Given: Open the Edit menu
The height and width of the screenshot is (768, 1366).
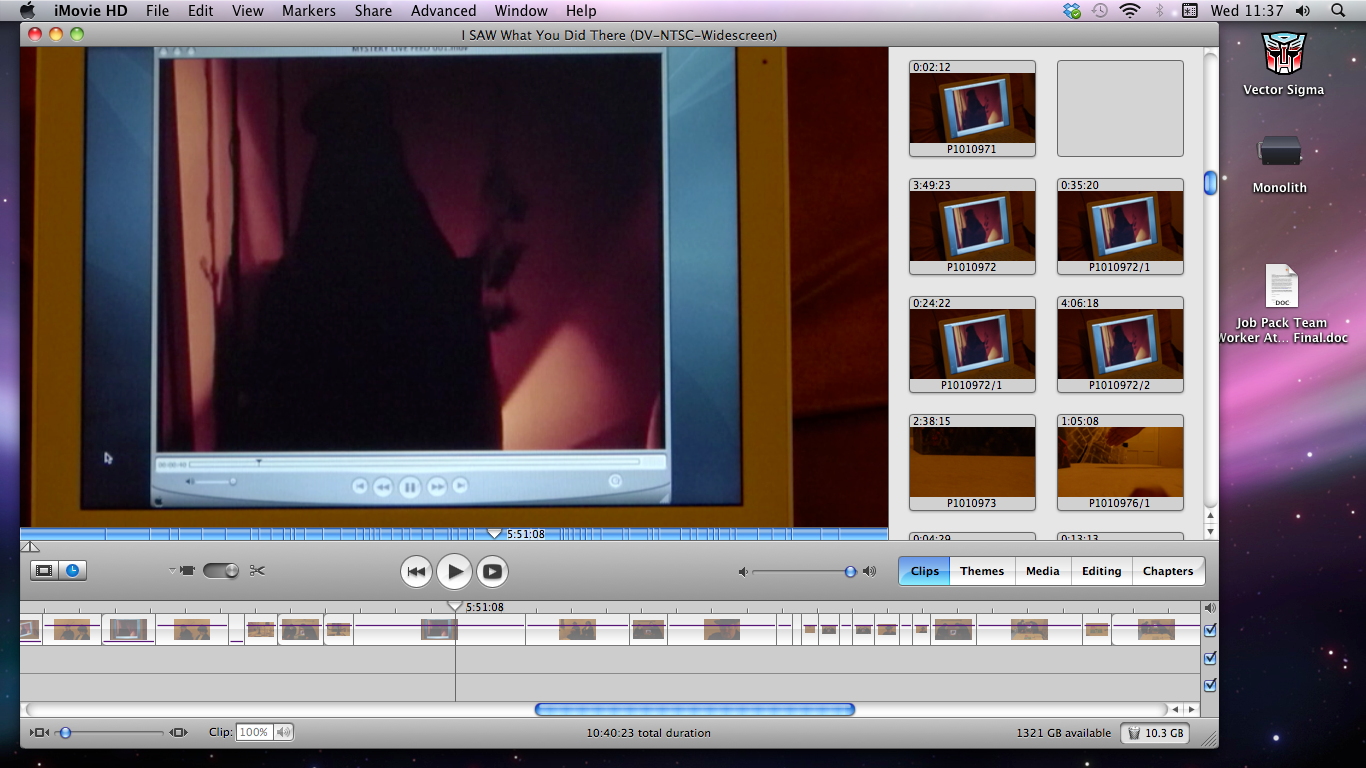Looking at the screenshot, I should pos(201,11).
